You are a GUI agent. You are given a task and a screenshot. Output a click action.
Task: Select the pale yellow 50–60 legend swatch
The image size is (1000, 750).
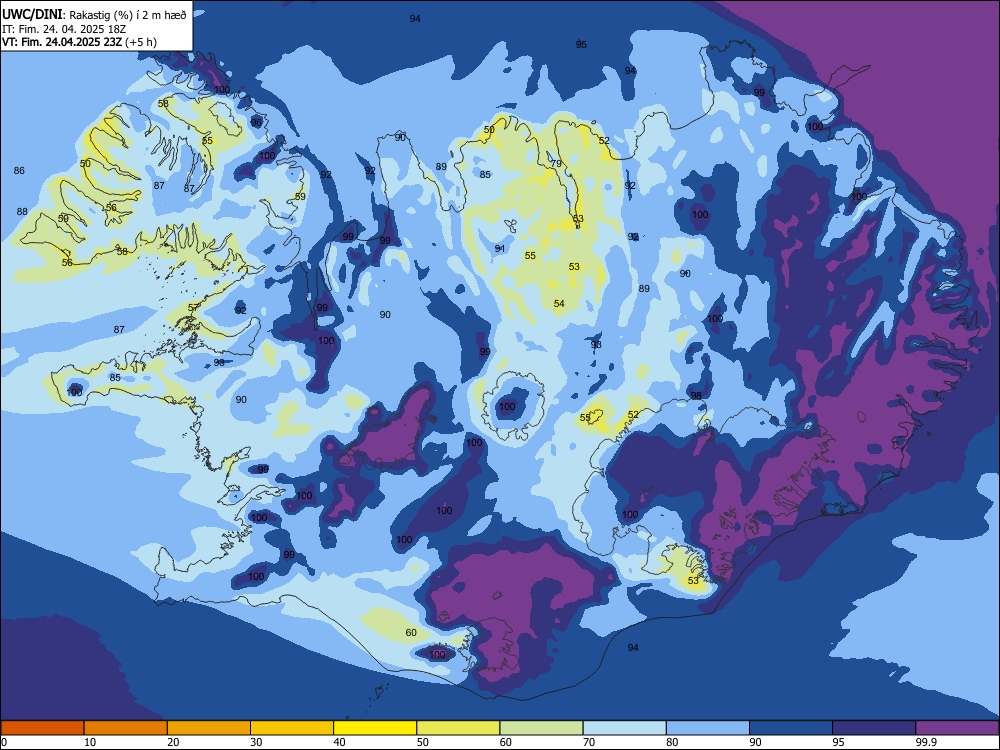coord(458,728)
